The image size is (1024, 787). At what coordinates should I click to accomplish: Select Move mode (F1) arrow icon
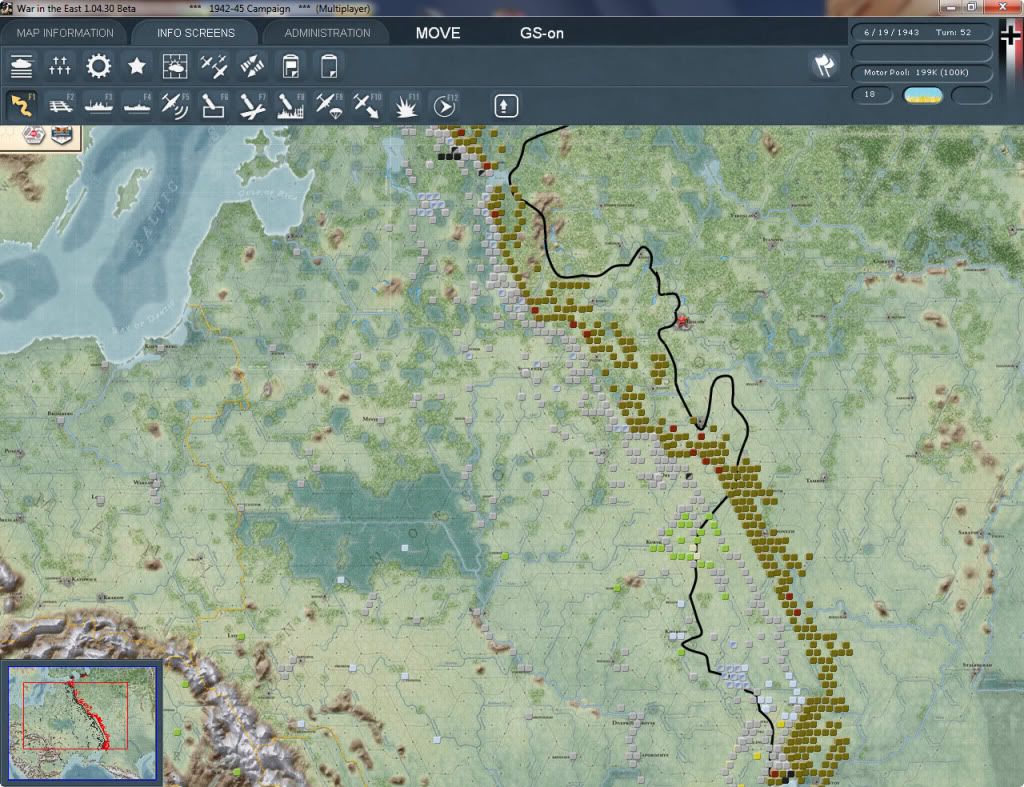pyautogui.click(x=22, y=105)
